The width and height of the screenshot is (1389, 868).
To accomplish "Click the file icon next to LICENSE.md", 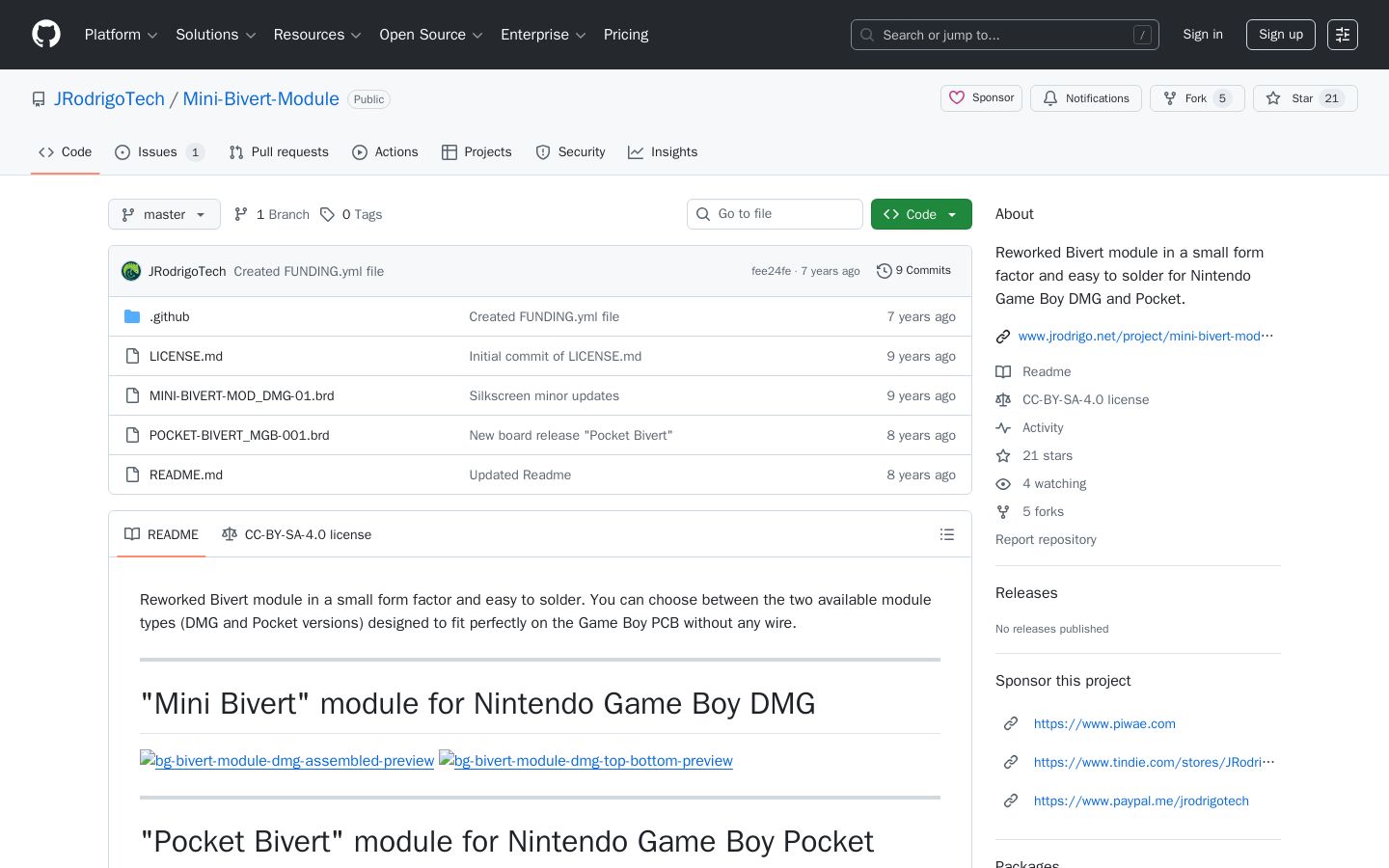I will coord(132,356).
